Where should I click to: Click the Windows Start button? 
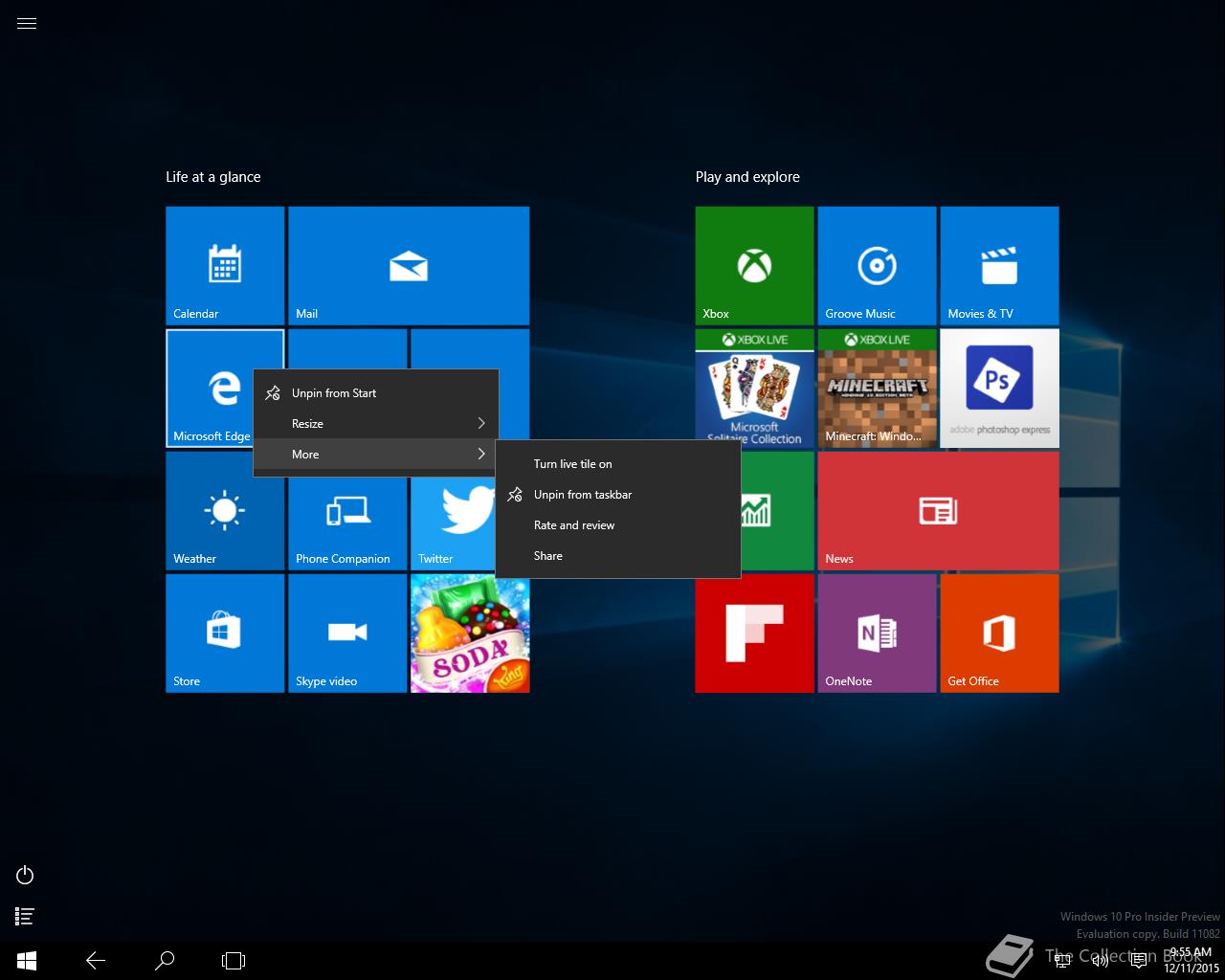click(27, 961)
